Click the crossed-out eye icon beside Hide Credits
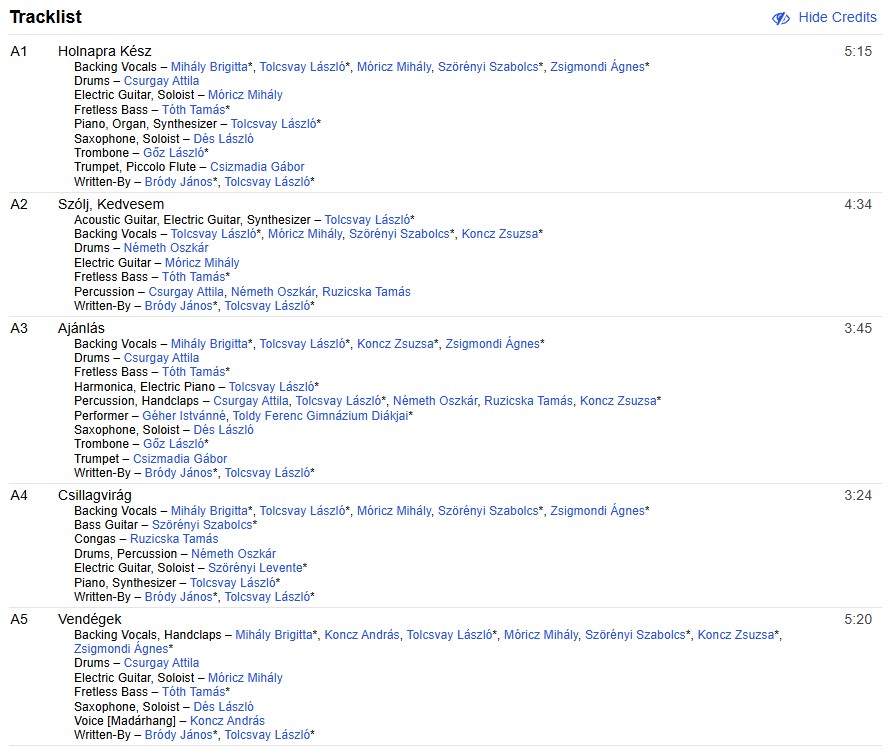 [781, 18]
